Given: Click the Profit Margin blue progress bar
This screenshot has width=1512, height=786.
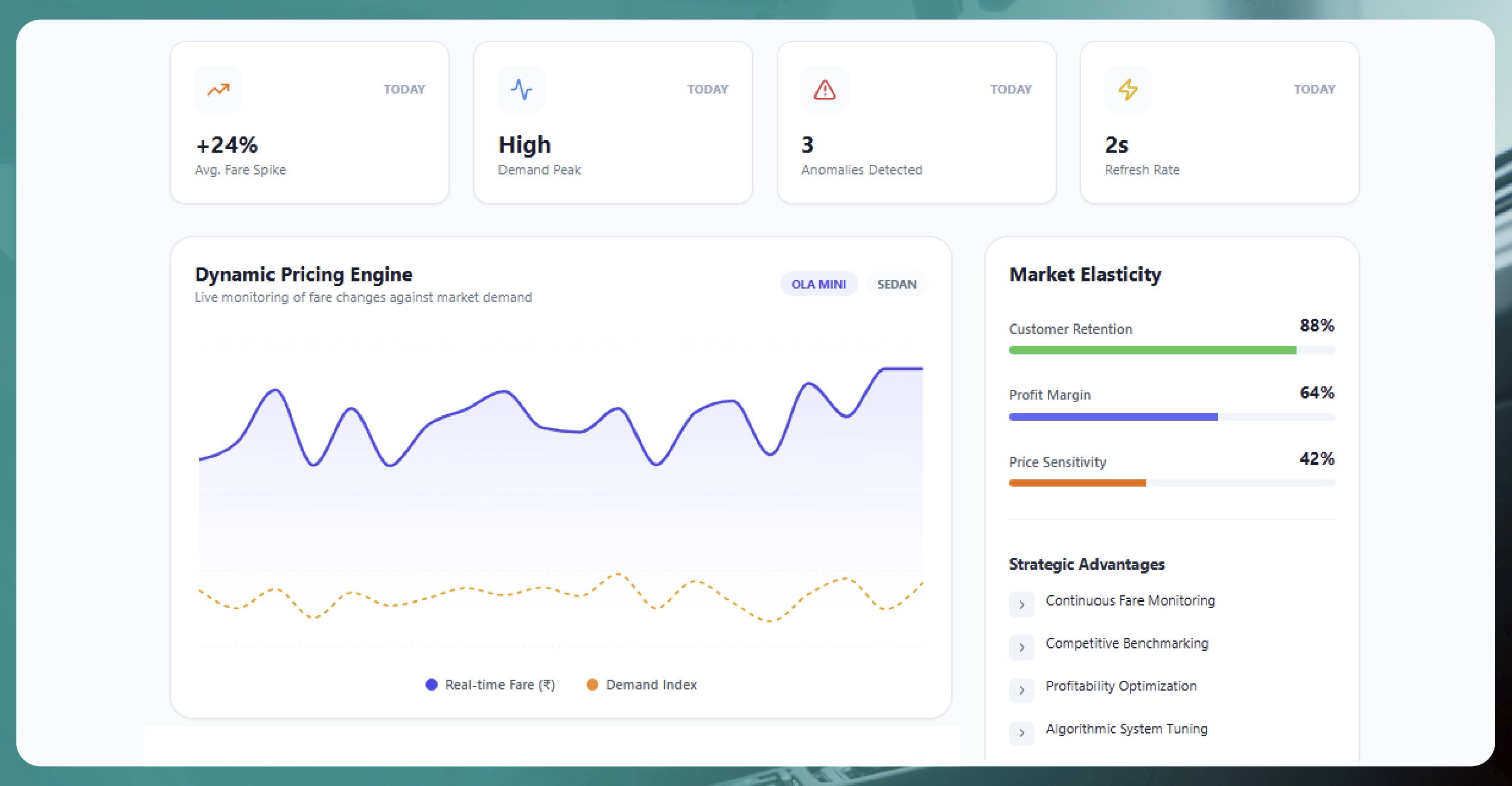Looking at the screenshot, I should click(x=1112, y=417).
